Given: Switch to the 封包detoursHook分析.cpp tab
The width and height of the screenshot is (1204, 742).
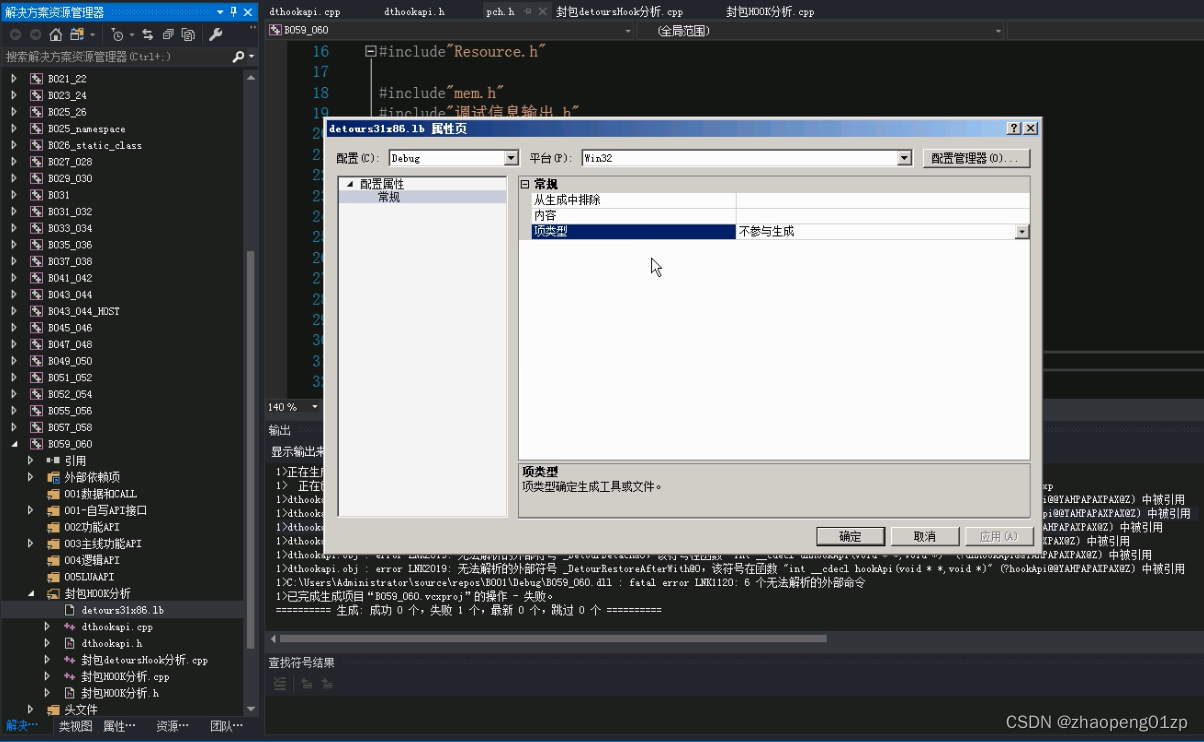Looking at the screenshot, I should [x=619, y=12].
